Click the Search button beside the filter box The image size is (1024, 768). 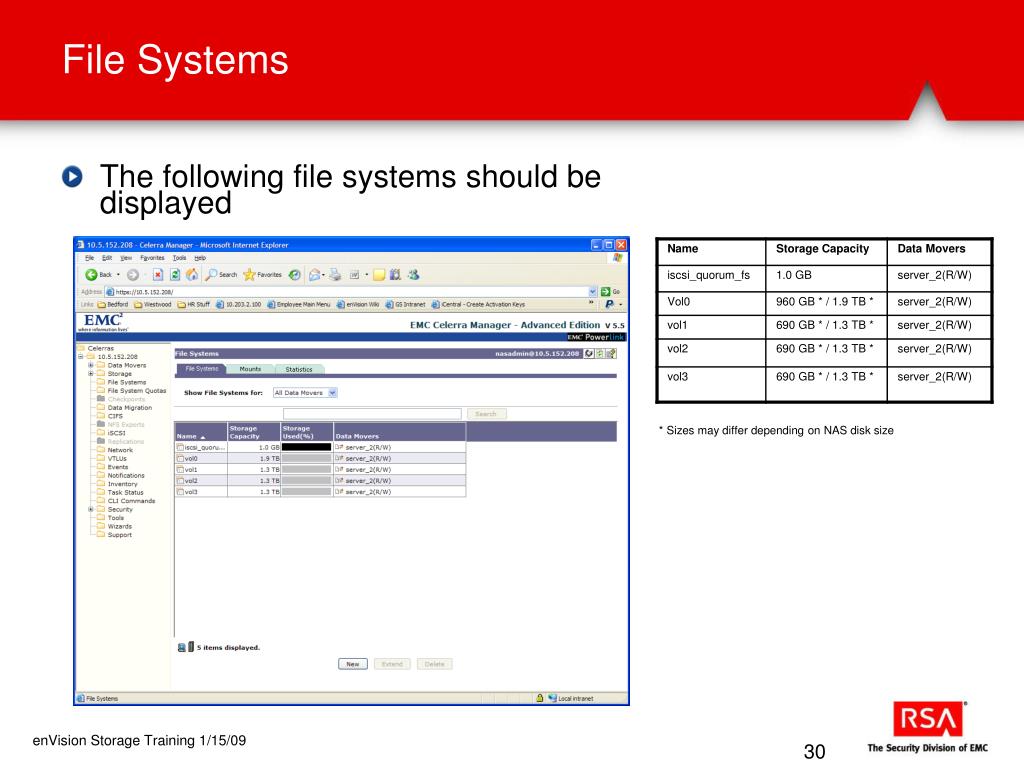coord(485,414)
